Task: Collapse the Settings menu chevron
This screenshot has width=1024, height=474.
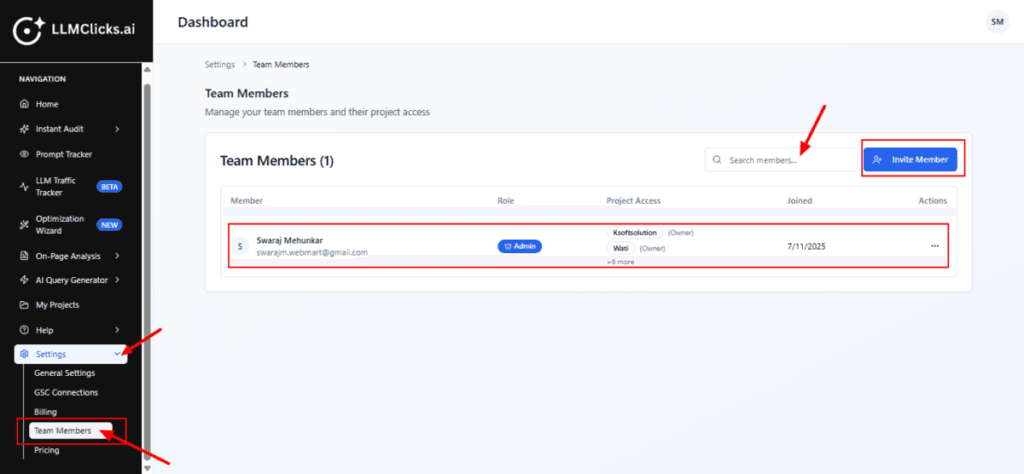Action: click(x=117, y=354)
